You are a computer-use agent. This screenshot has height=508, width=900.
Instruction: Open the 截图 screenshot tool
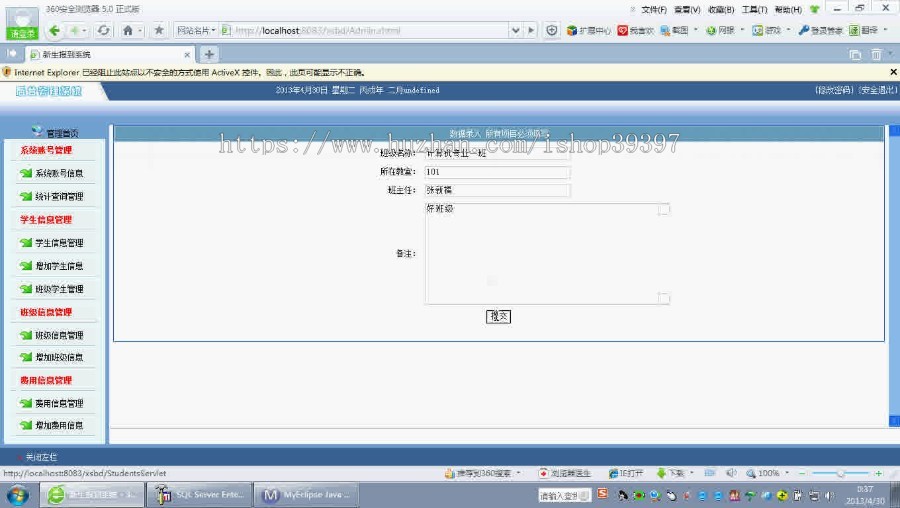tap(675, 30)
